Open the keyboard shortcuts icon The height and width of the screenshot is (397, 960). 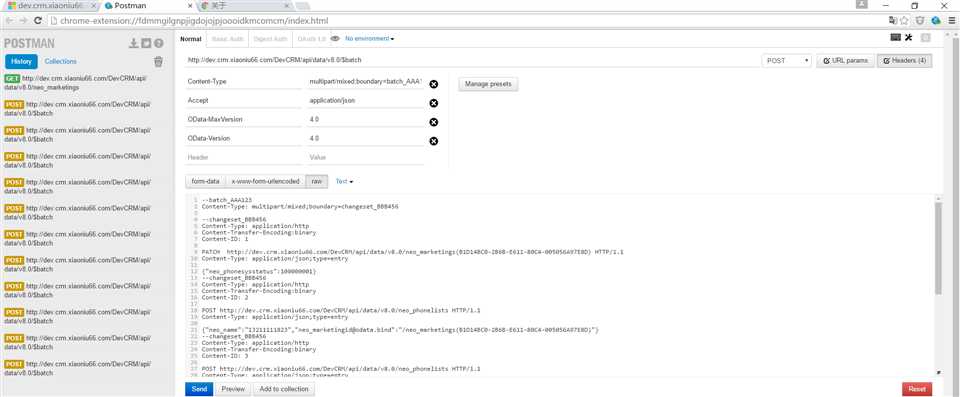point(895,38)
